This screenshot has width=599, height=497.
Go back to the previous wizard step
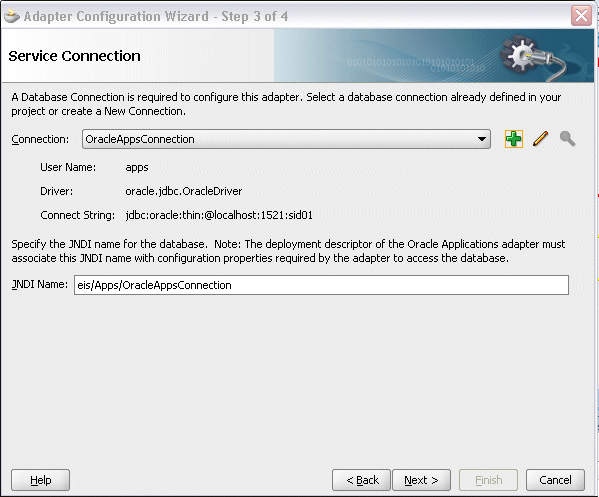(361, 480)
